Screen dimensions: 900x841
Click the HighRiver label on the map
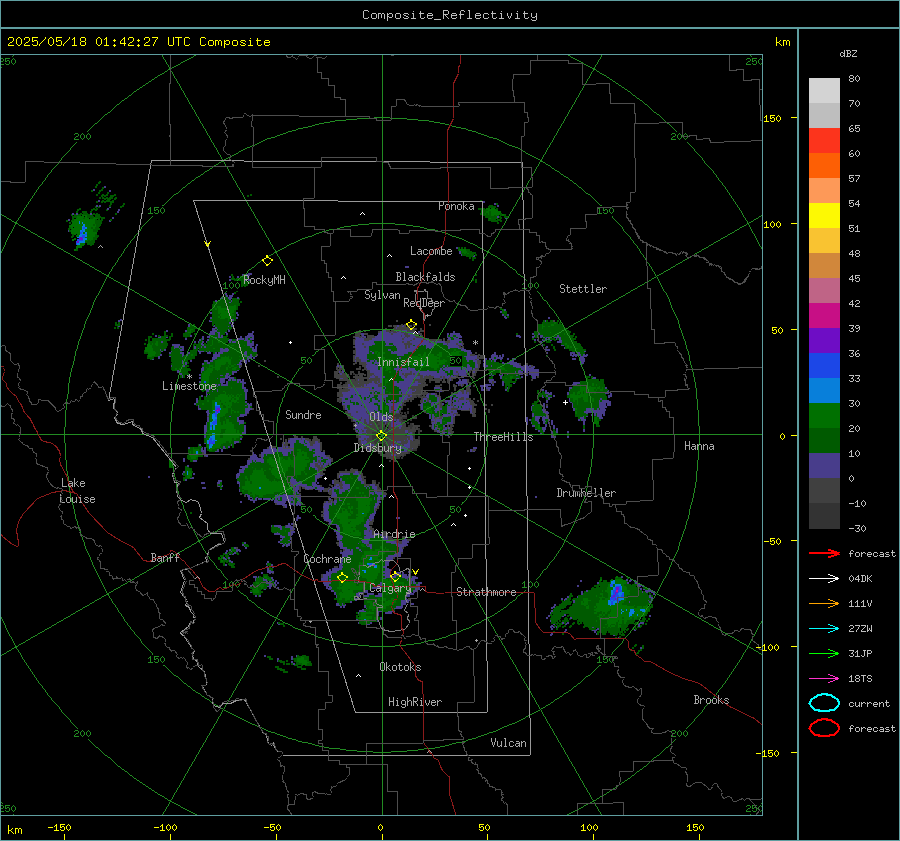click(415, 702)
